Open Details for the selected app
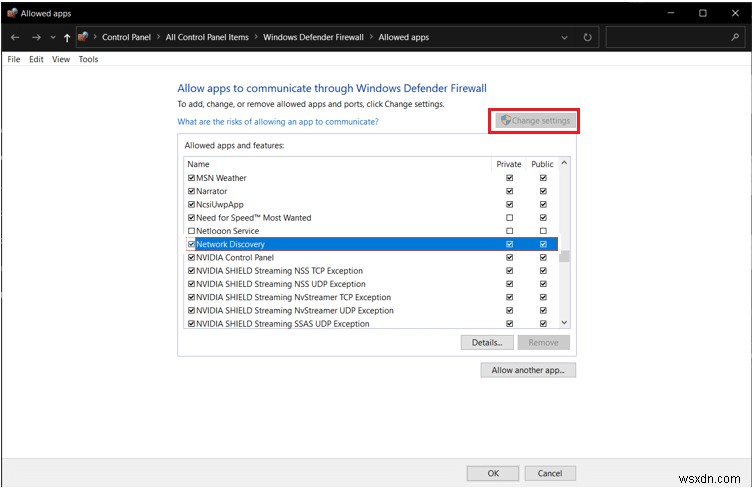 [487, 343]
